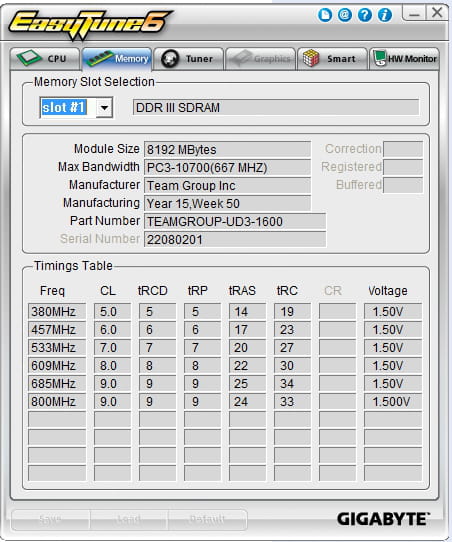Image resolution: width=452 pixels, height=542 pixels.
Task: Click the @ email icon
Action: coord(345,15)
